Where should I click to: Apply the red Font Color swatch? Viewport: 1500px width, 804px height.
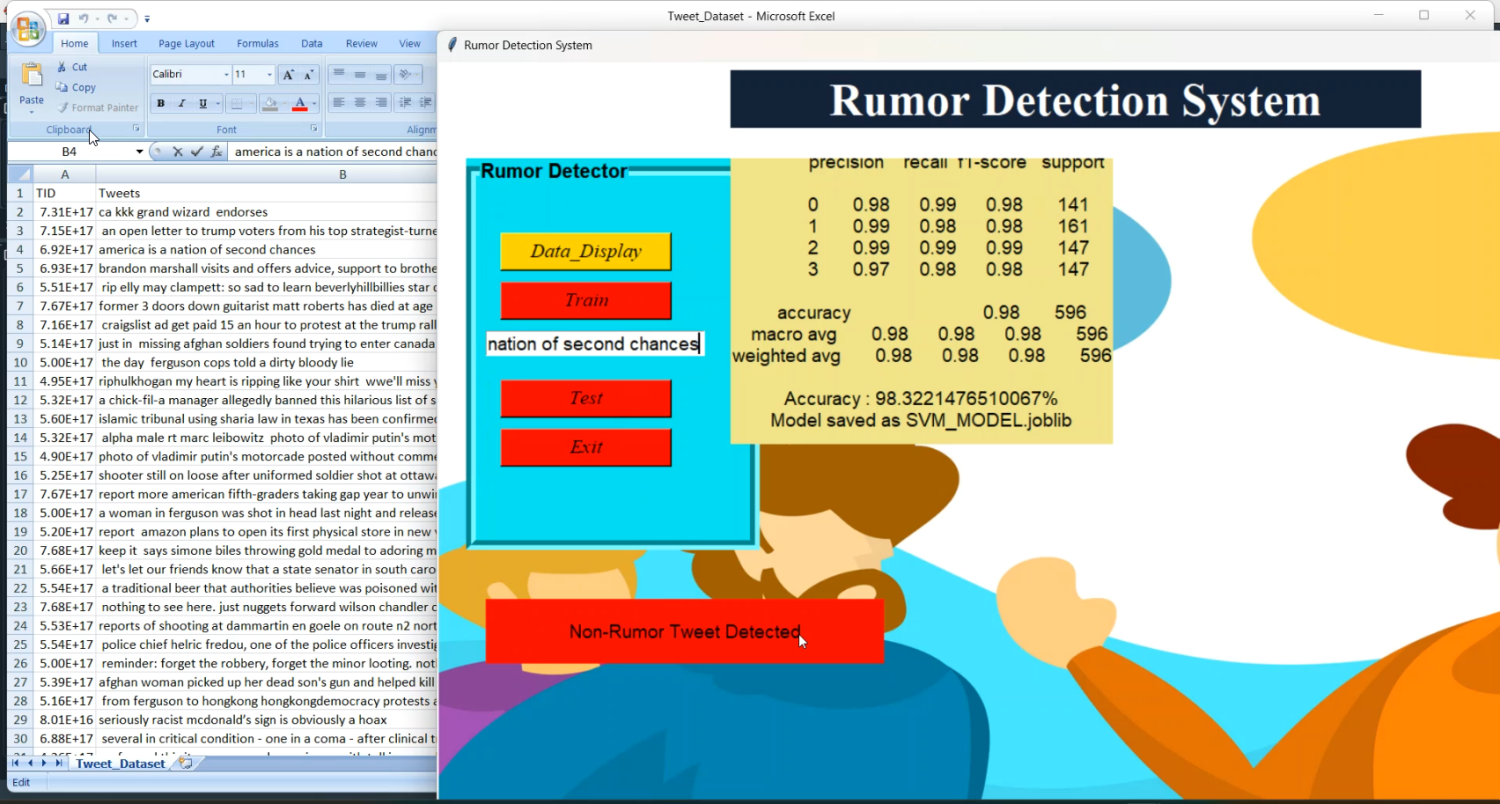pyautogui.click(x=300, y=104)
